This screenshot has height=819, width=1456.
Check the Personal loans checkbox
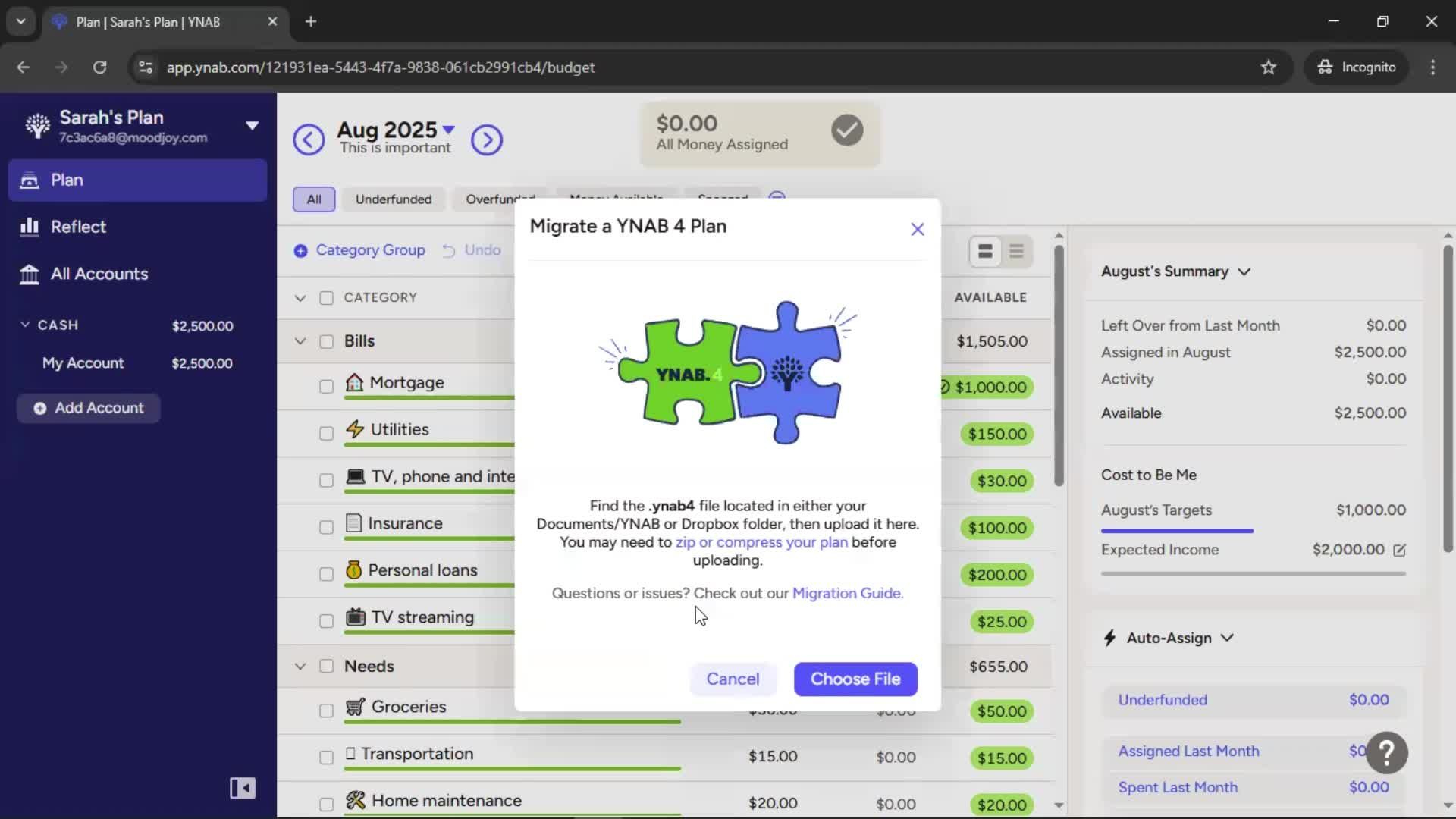[326, 574]
